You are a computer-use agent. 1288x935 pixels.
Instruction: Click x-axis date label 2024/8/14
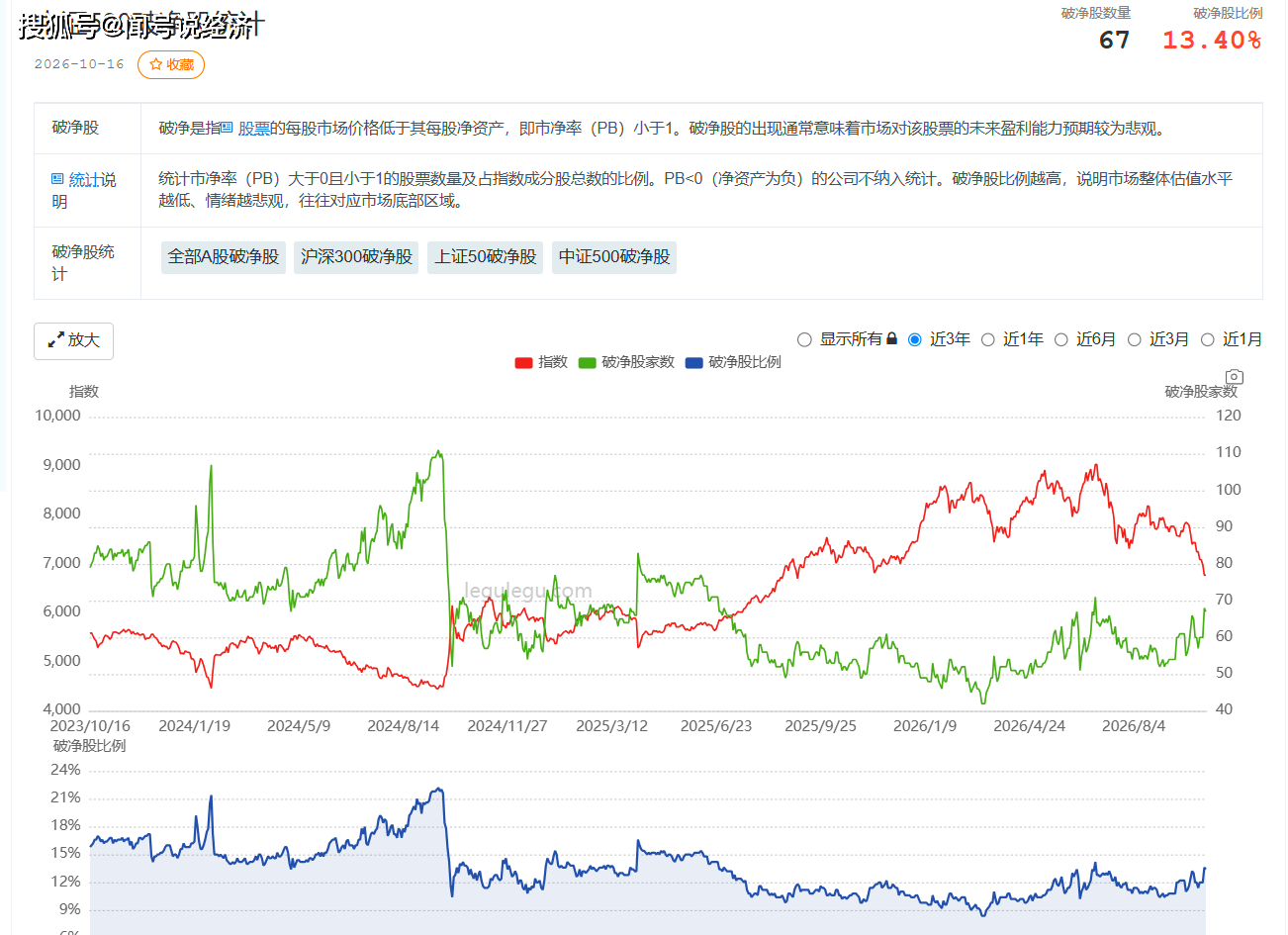point(403,726)
